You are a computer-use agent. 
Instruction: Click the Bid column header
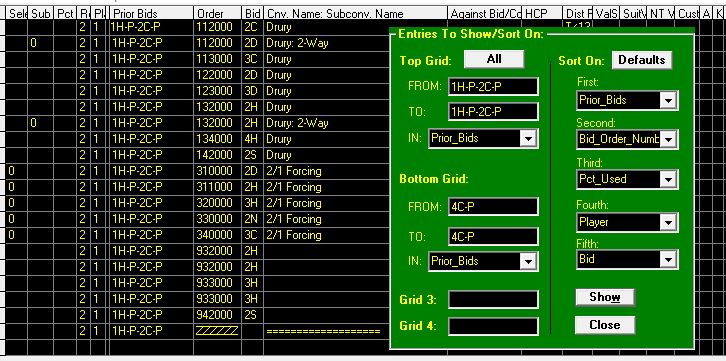(253, 14)
